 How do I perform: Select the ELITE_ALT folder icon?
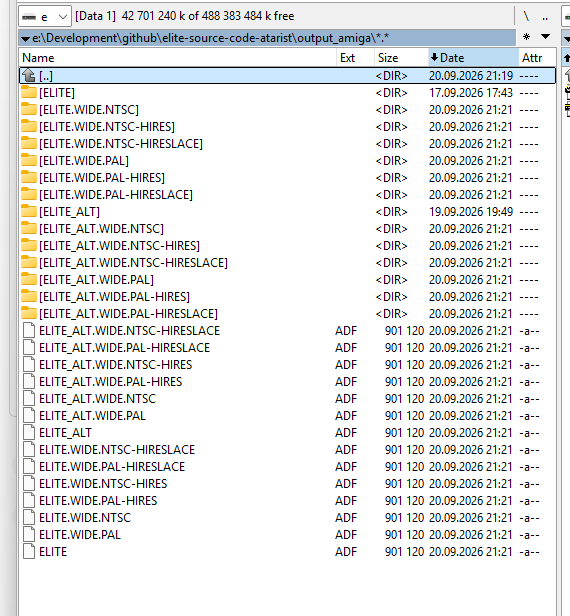29,211
